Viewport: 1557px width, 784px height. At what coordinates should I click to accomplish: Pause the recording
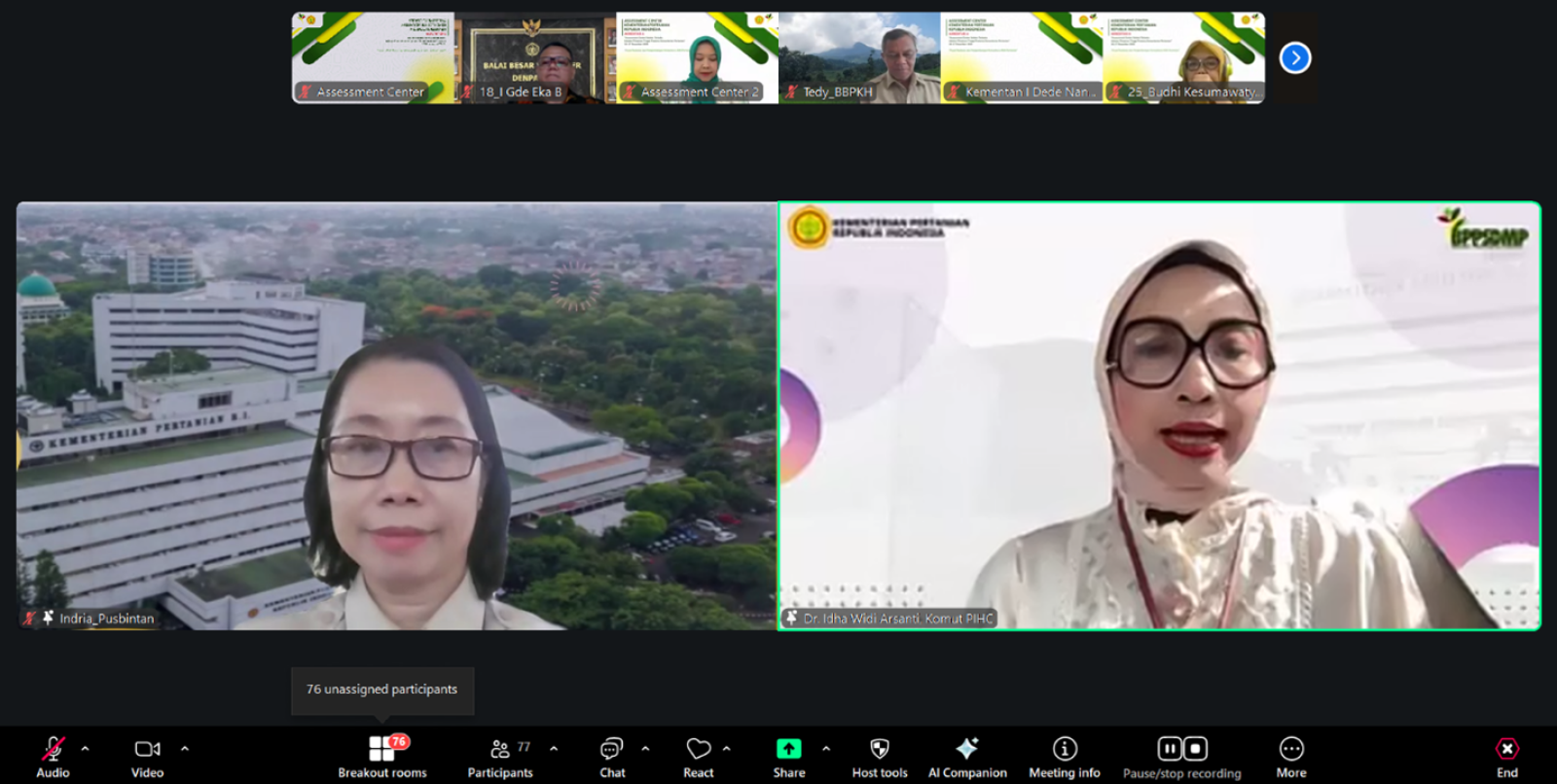coord(1170,748)
